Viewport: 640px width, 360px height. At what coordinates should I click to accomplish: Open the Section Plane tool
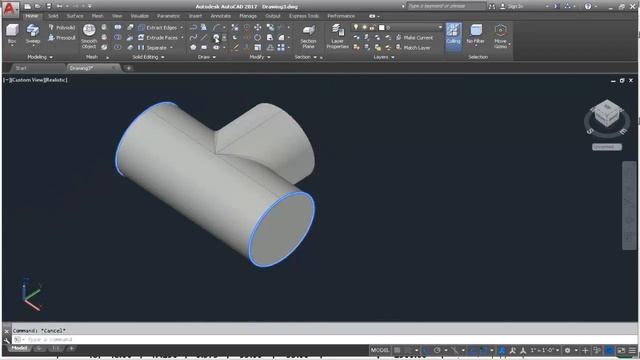pyautogui.click(x=308, y=36)
